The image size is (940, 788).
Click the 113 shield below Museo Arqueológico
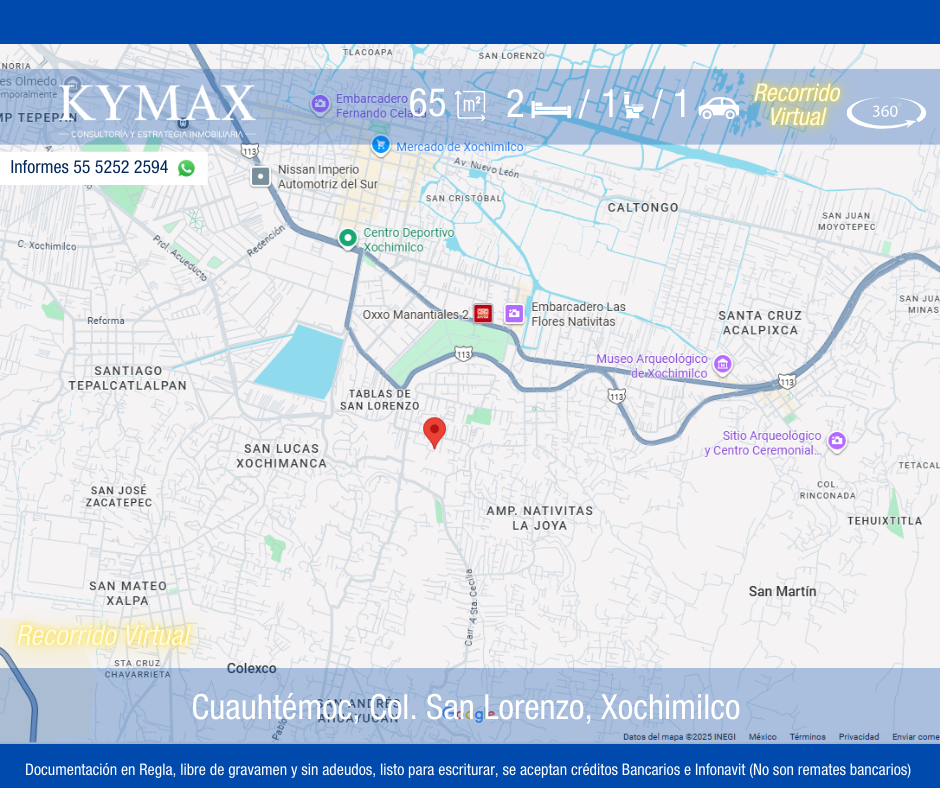click(616, 396)
